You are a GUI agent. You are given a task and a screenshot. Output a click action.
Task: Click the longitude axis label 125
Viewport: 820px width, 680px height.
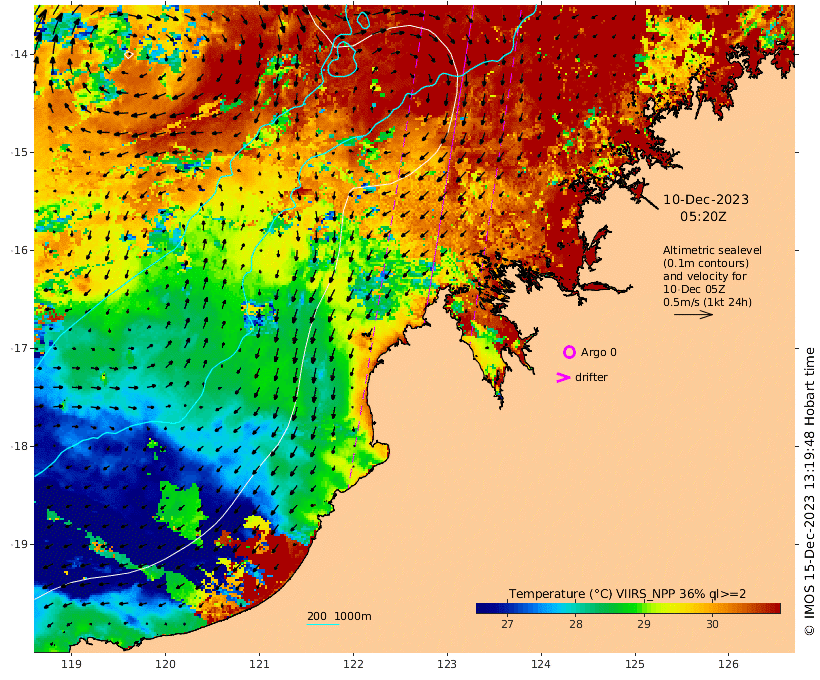[x=635, y=664]
